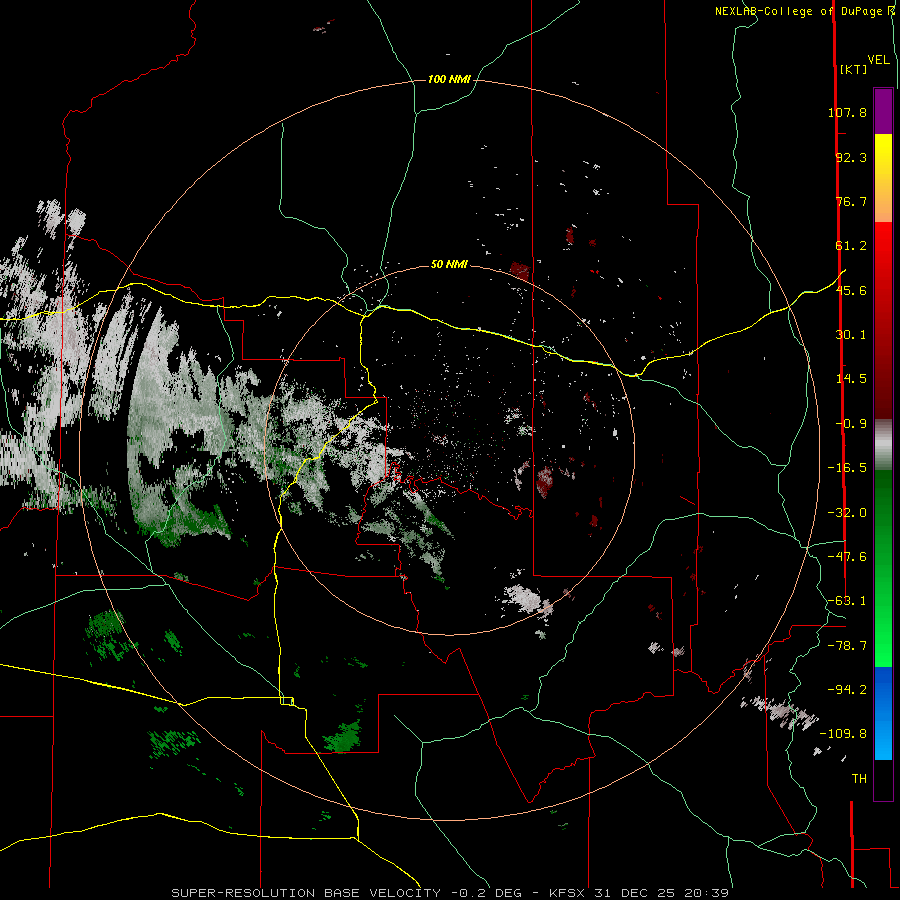Click the 100 NMI range ring label

(449, 79)
